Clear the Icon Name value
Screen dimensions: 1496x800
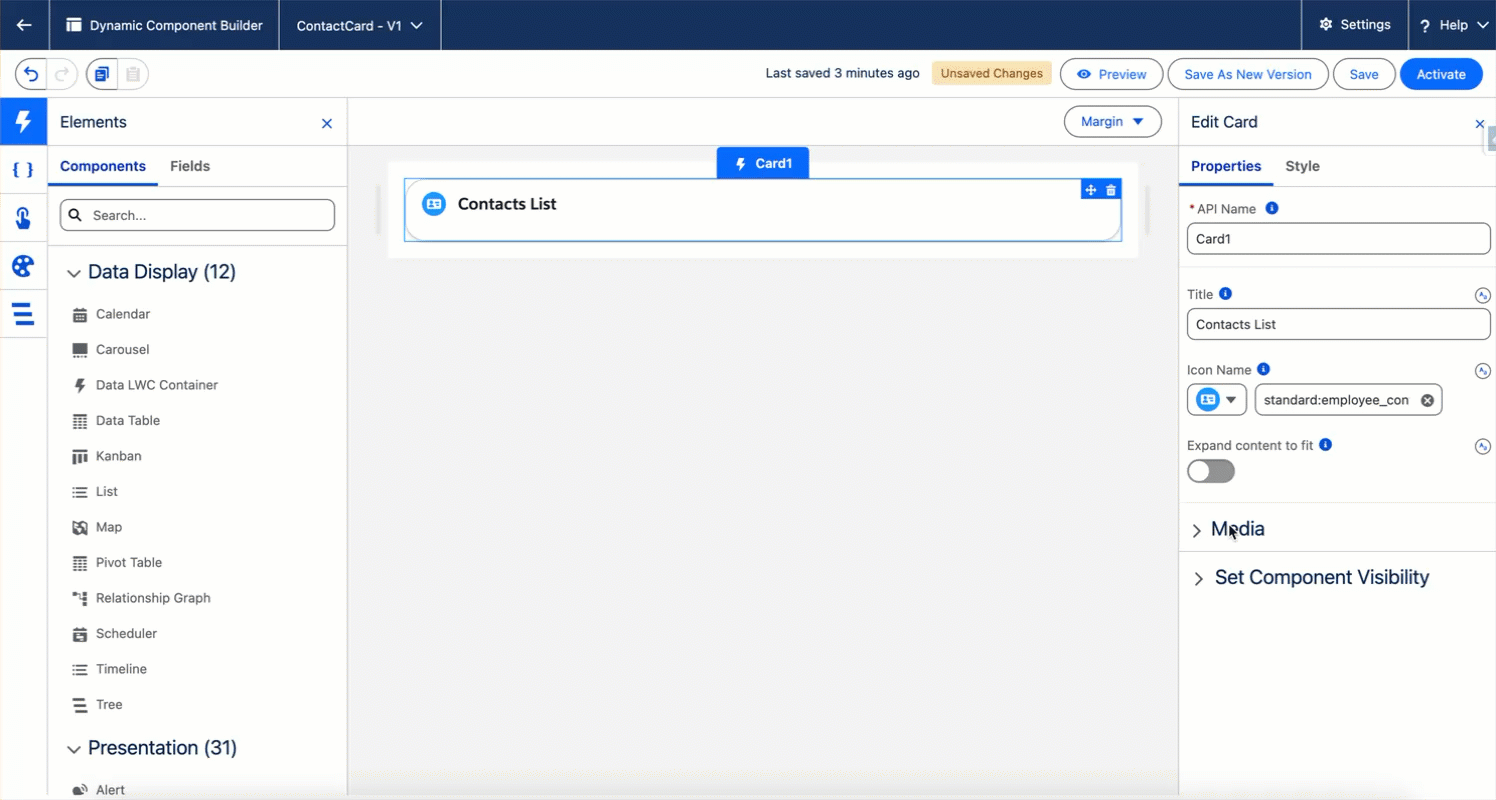point(1427,400)
